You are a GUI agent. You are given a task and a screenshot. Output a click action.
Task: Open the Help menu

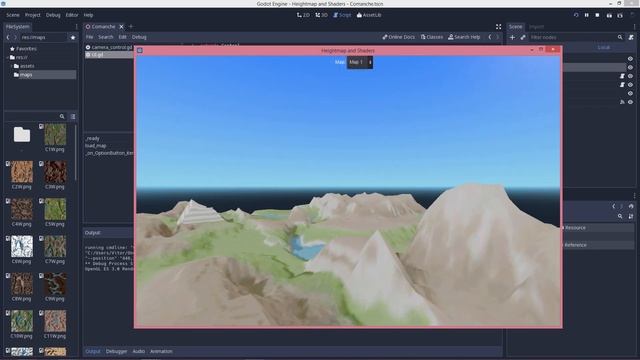(88, 15)
